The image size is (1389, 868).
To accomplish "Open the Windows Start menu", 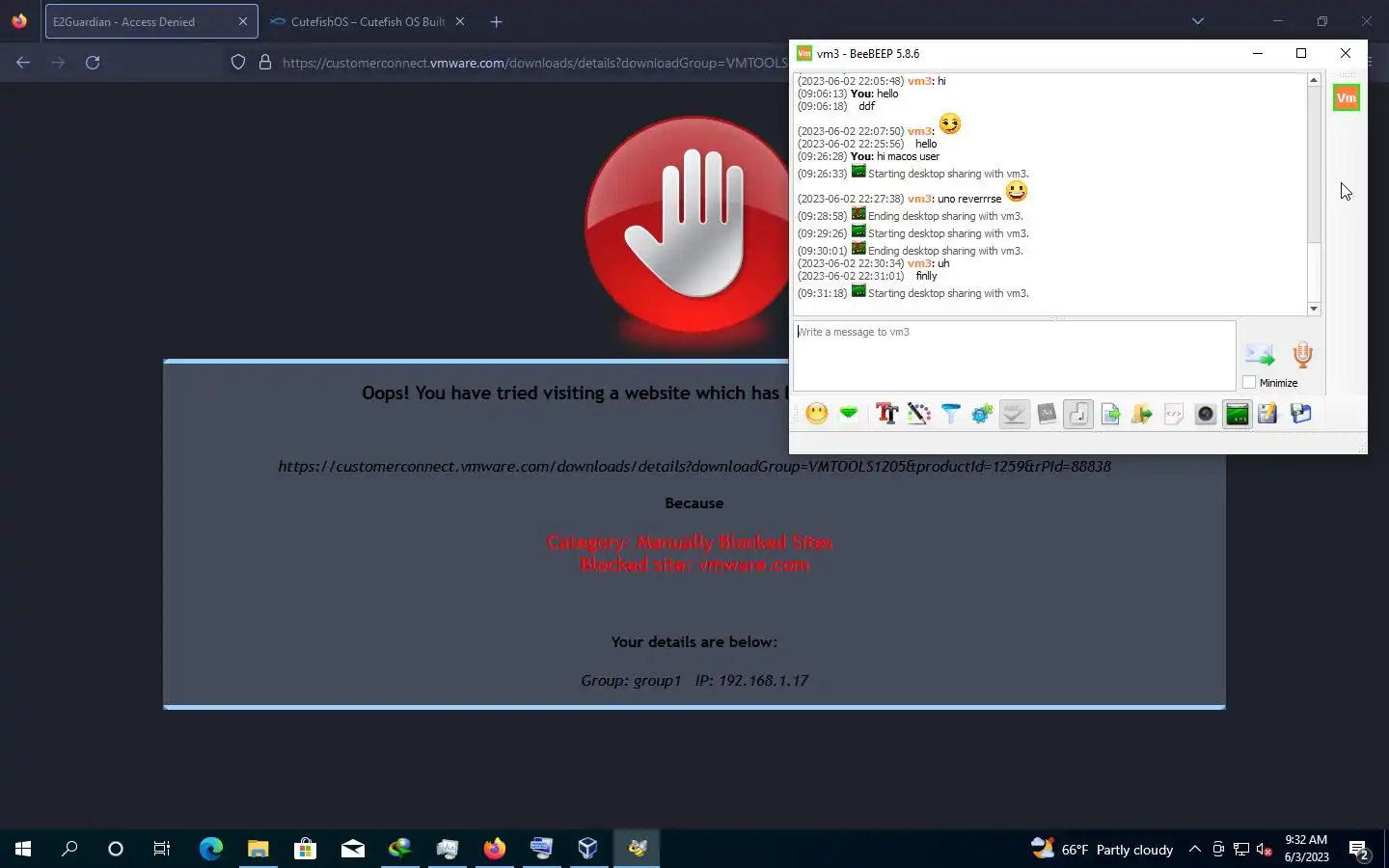I will (x=23, y=849).
